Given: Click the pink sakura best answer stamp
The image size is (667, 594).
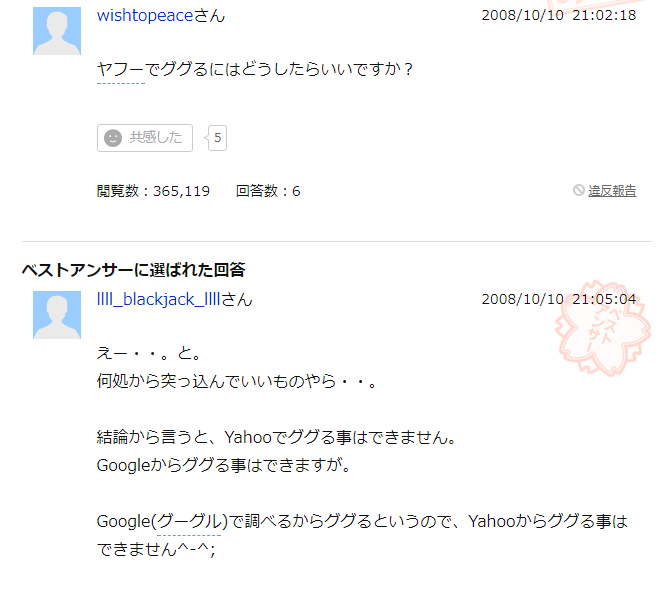Looking at the screenshot, I should pos(602,328).
